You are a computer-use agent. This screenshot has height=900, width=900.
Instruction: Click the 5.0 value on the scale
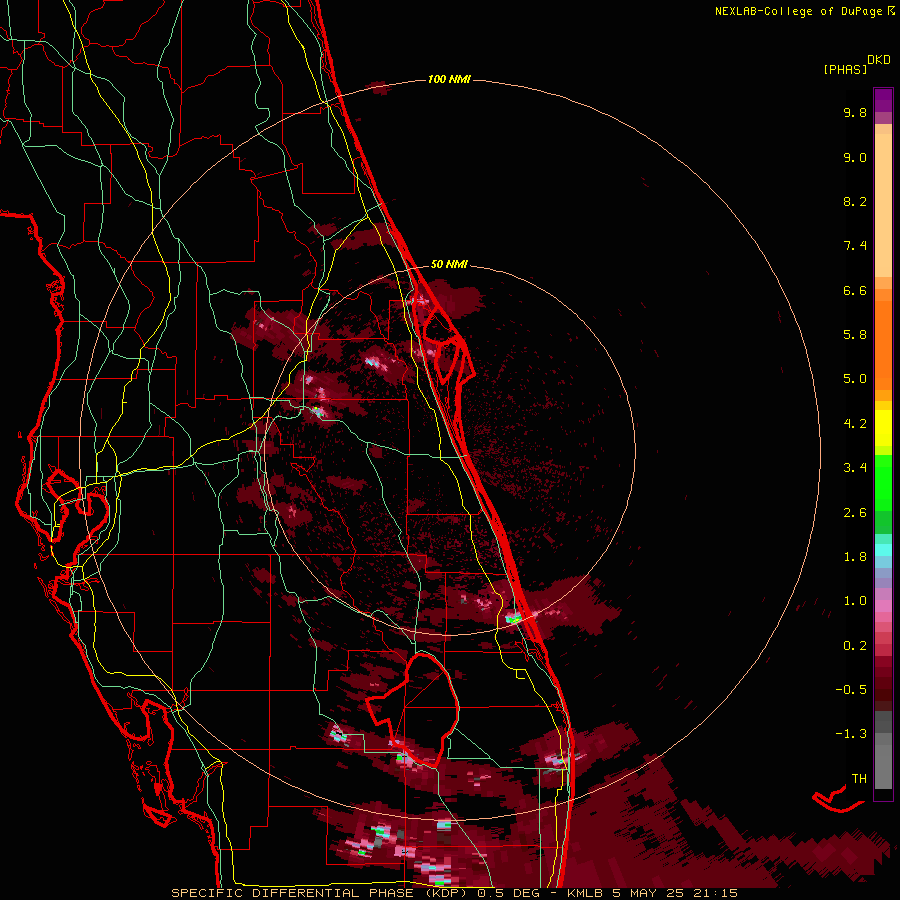tap(855, 379)
